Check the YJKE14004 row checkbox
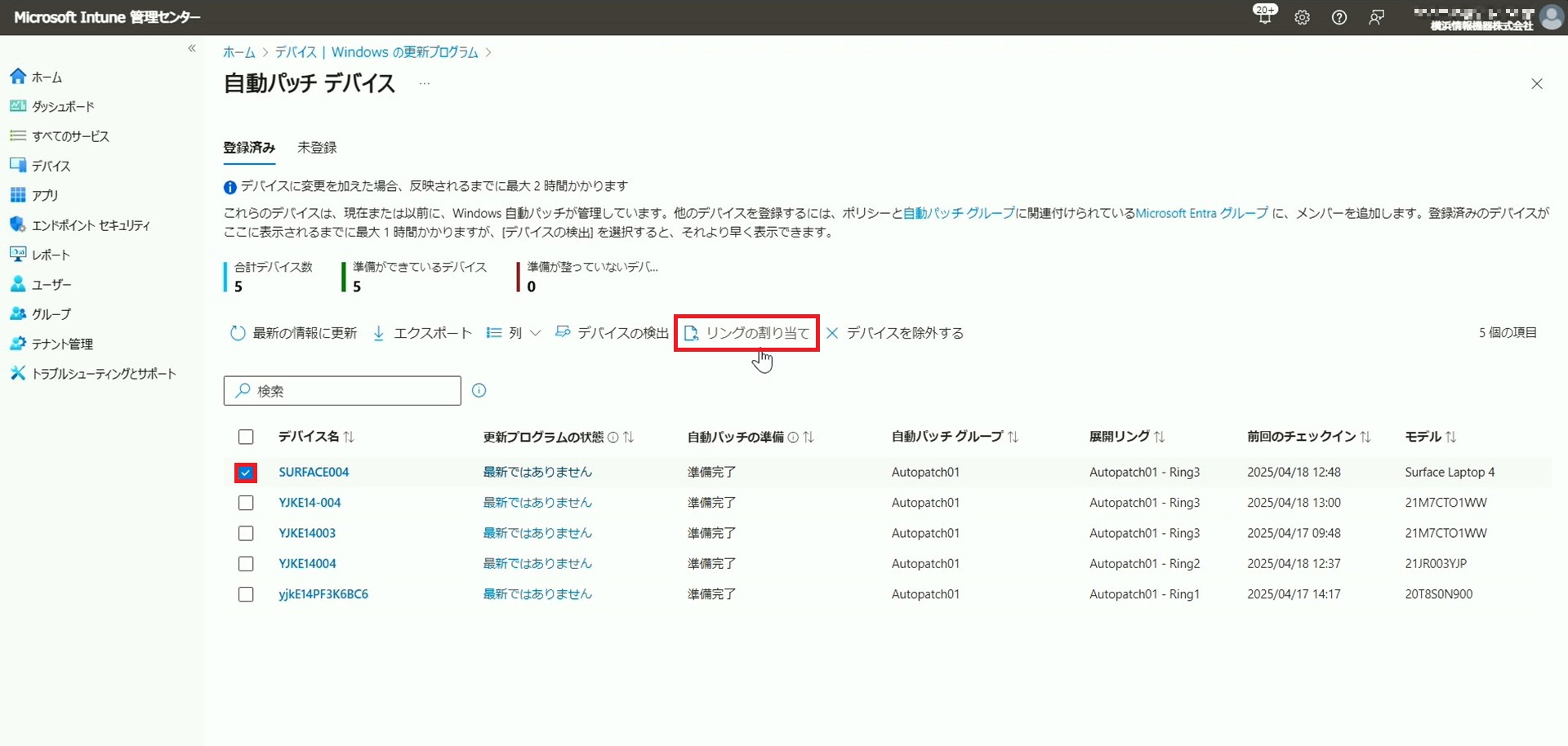This screenshot has width=1568, height=746. [x=246, y=564]
